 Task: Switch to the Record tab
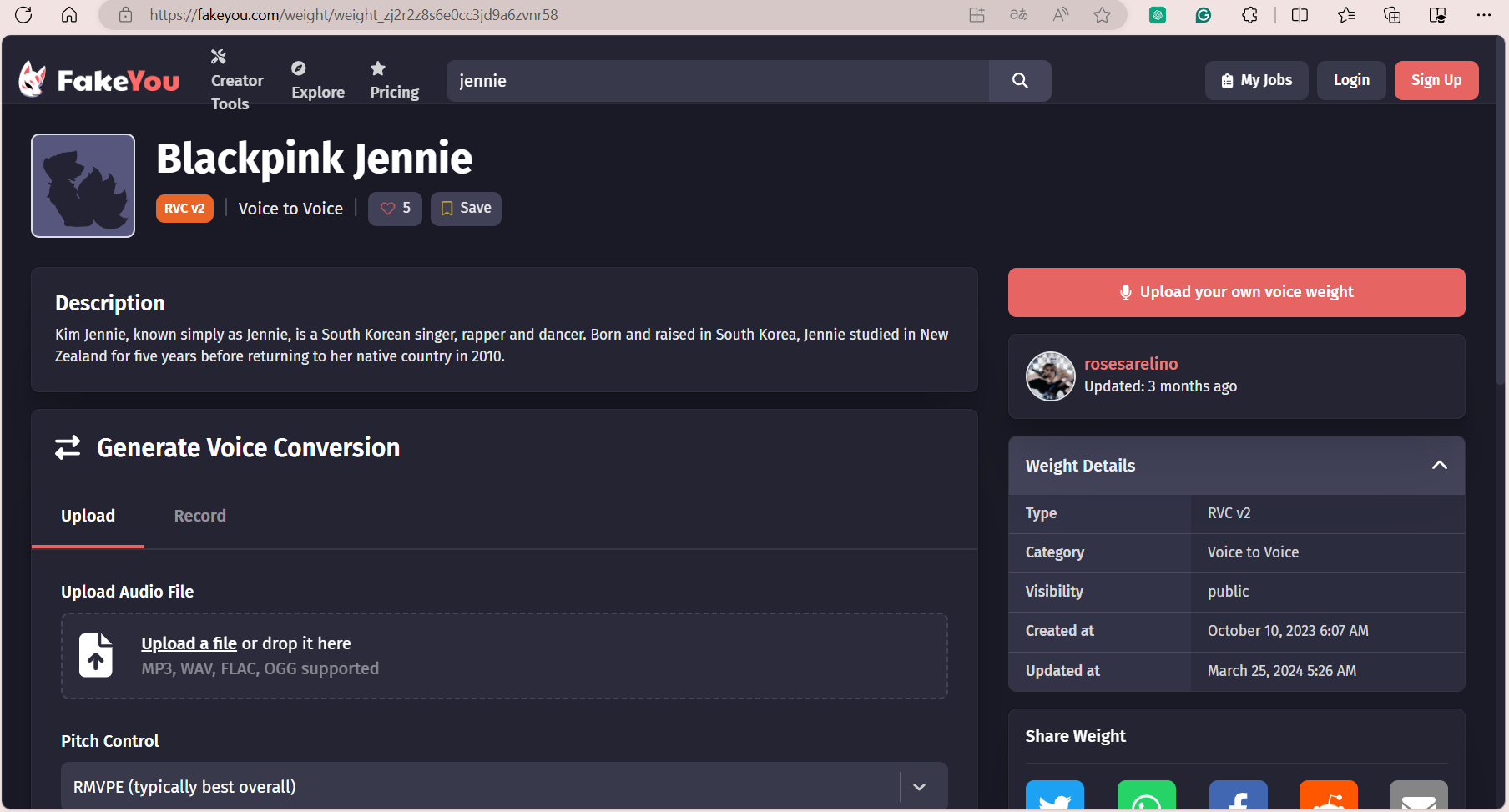pos(200,516)
